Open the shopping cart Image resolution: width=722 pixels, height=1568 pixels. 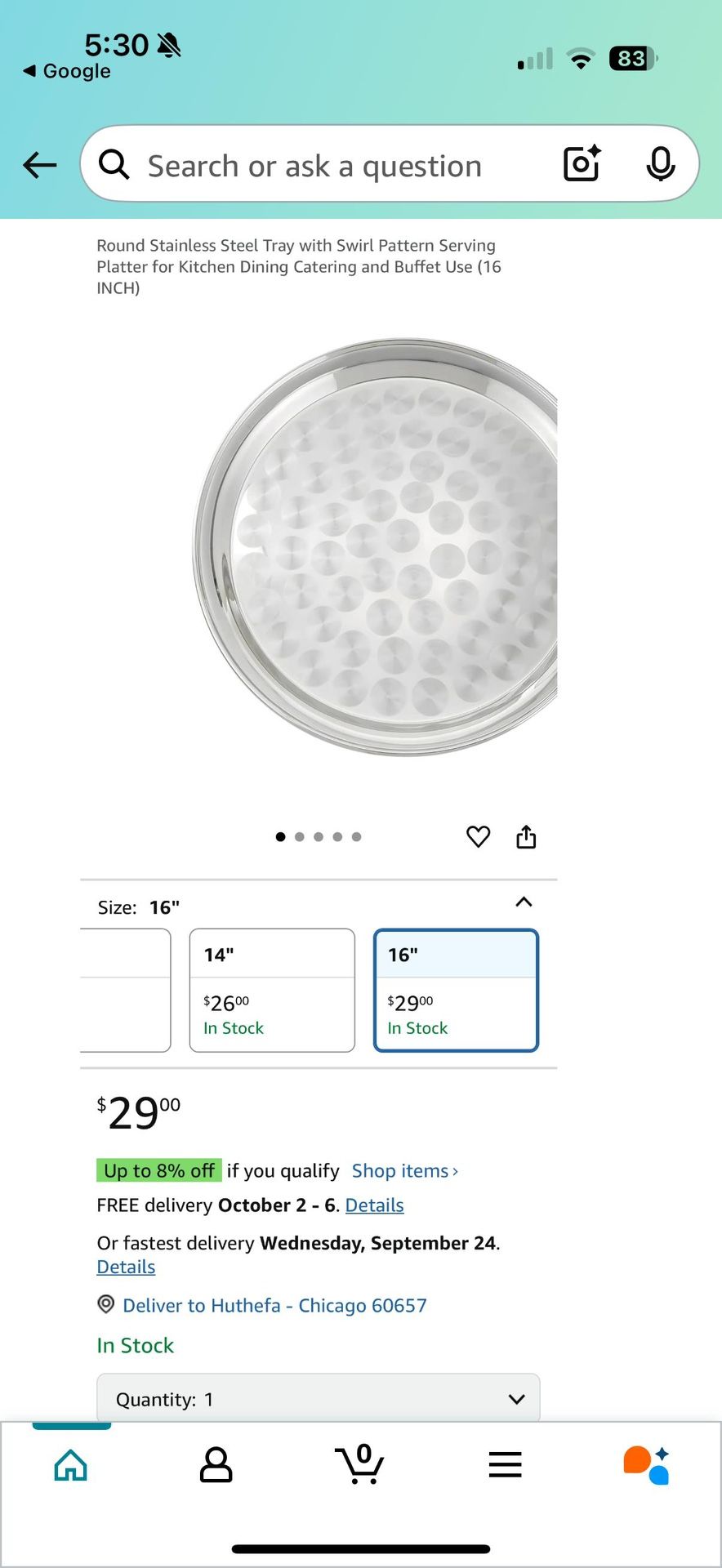click(359, 1464)
